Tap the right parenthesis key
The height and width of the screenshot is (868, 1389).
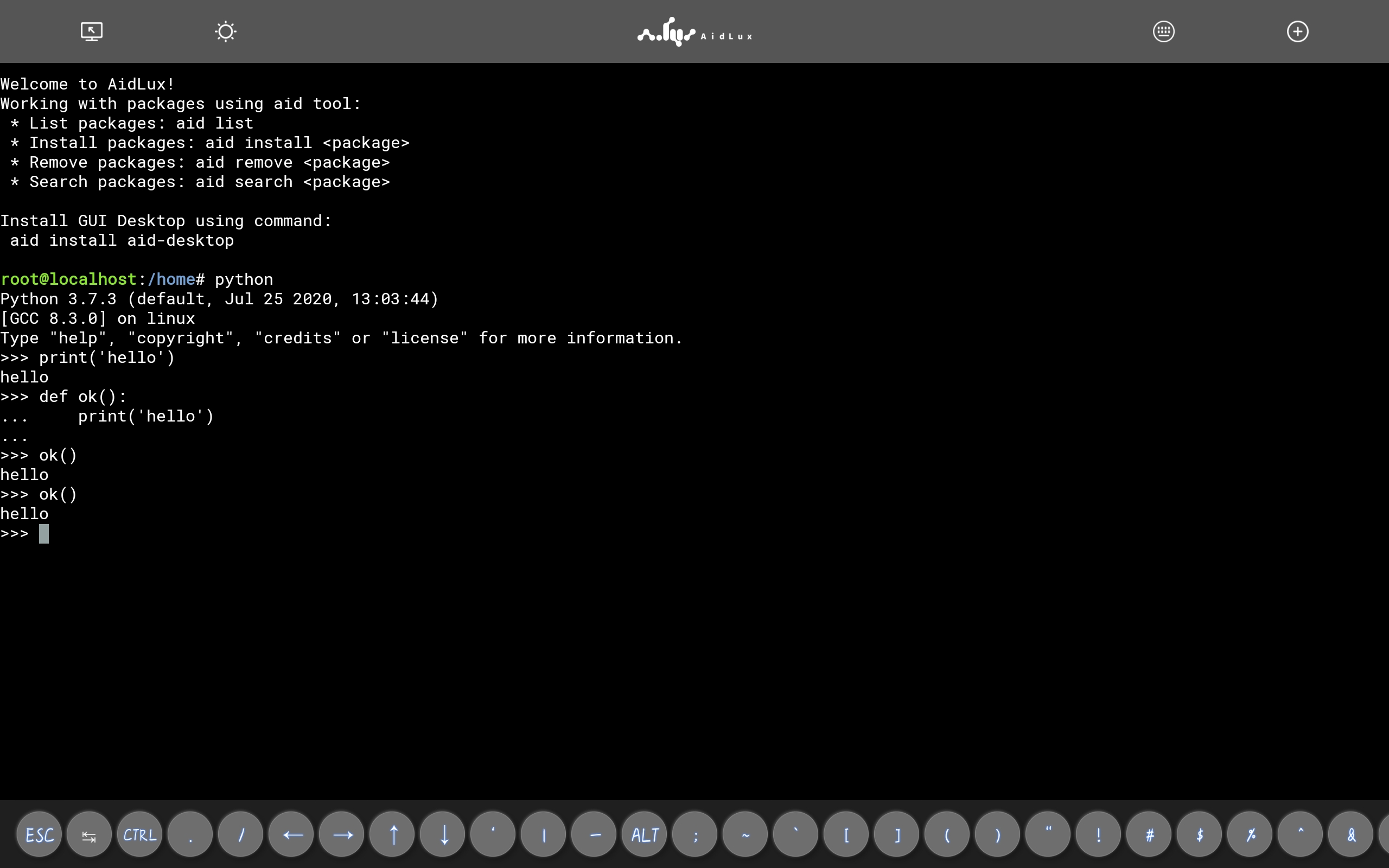click(998, 834)
